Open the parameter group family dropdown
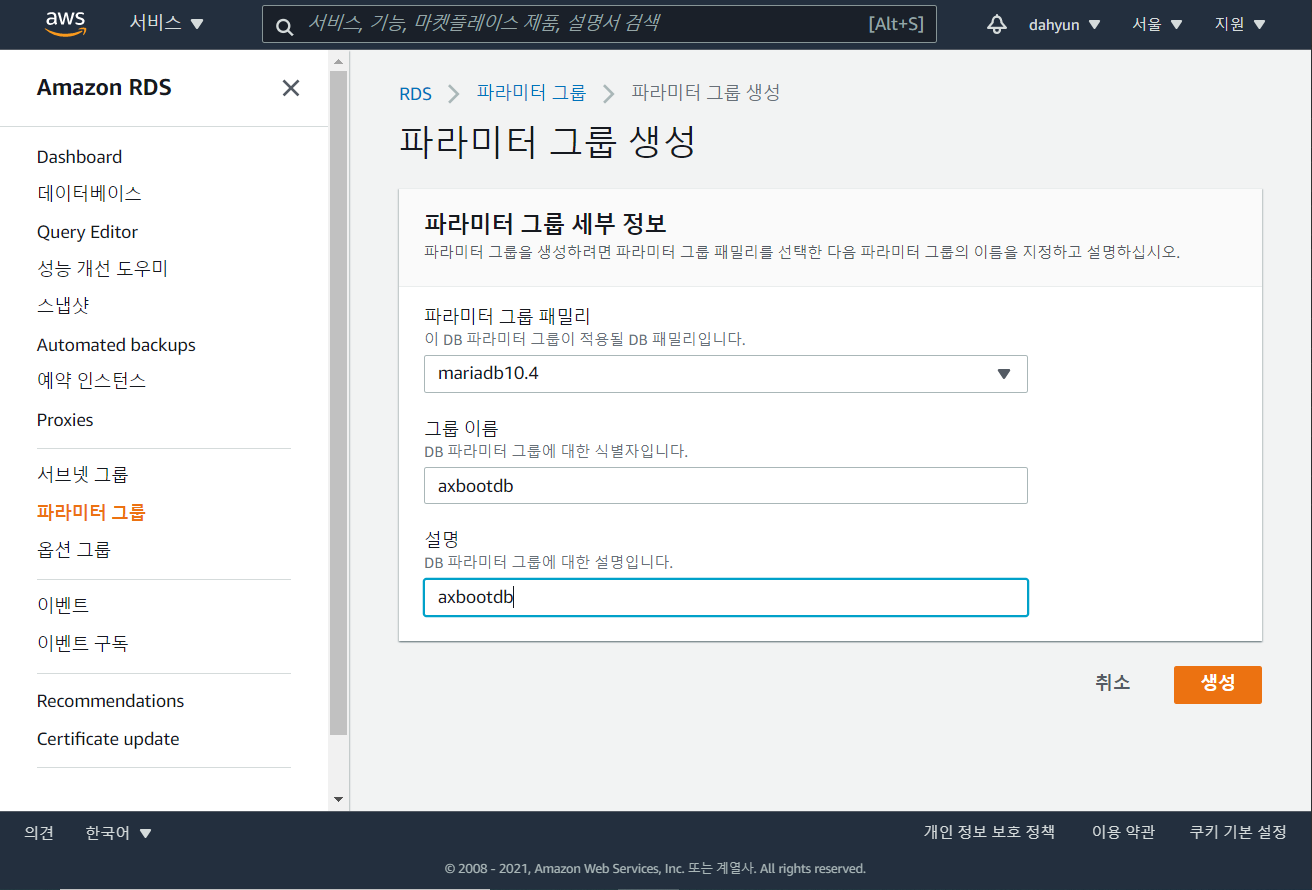 [726, 374]
